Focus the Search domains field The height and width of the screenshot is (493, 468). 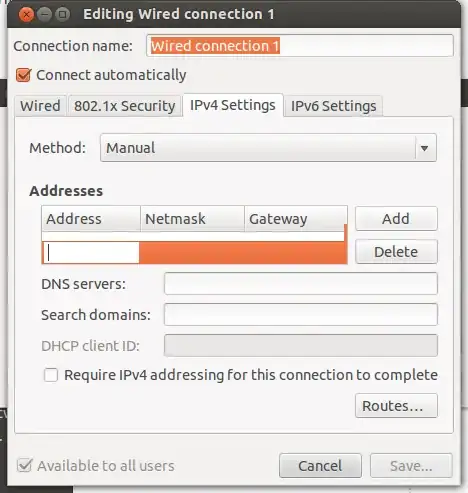pos(301,314)
